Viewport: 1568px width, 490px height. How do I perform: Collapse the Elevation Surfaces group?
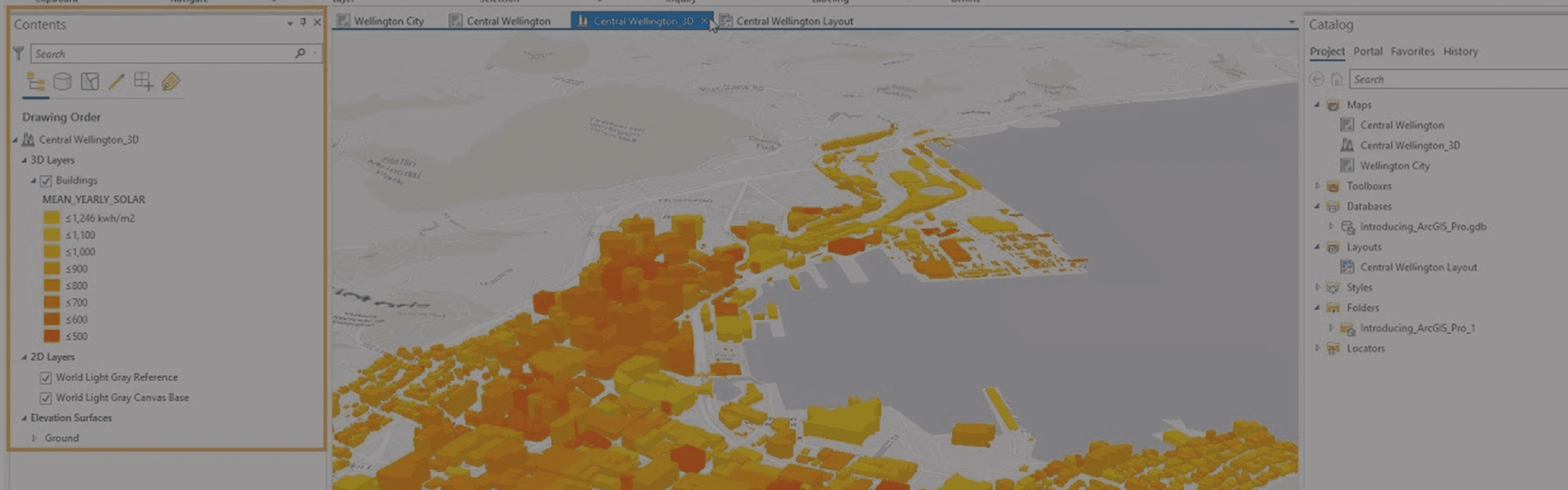(24, 418)
